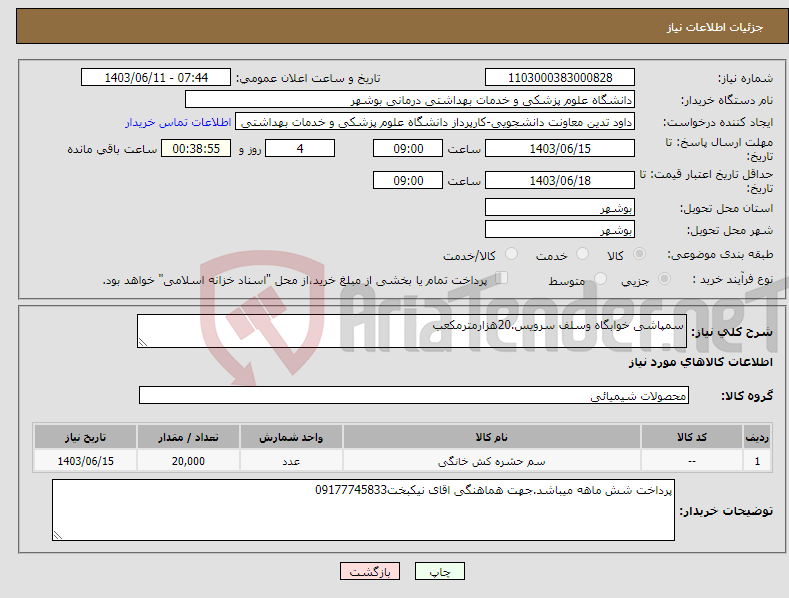
Task: Click the نام کالا column header
Action: point(492,437)
